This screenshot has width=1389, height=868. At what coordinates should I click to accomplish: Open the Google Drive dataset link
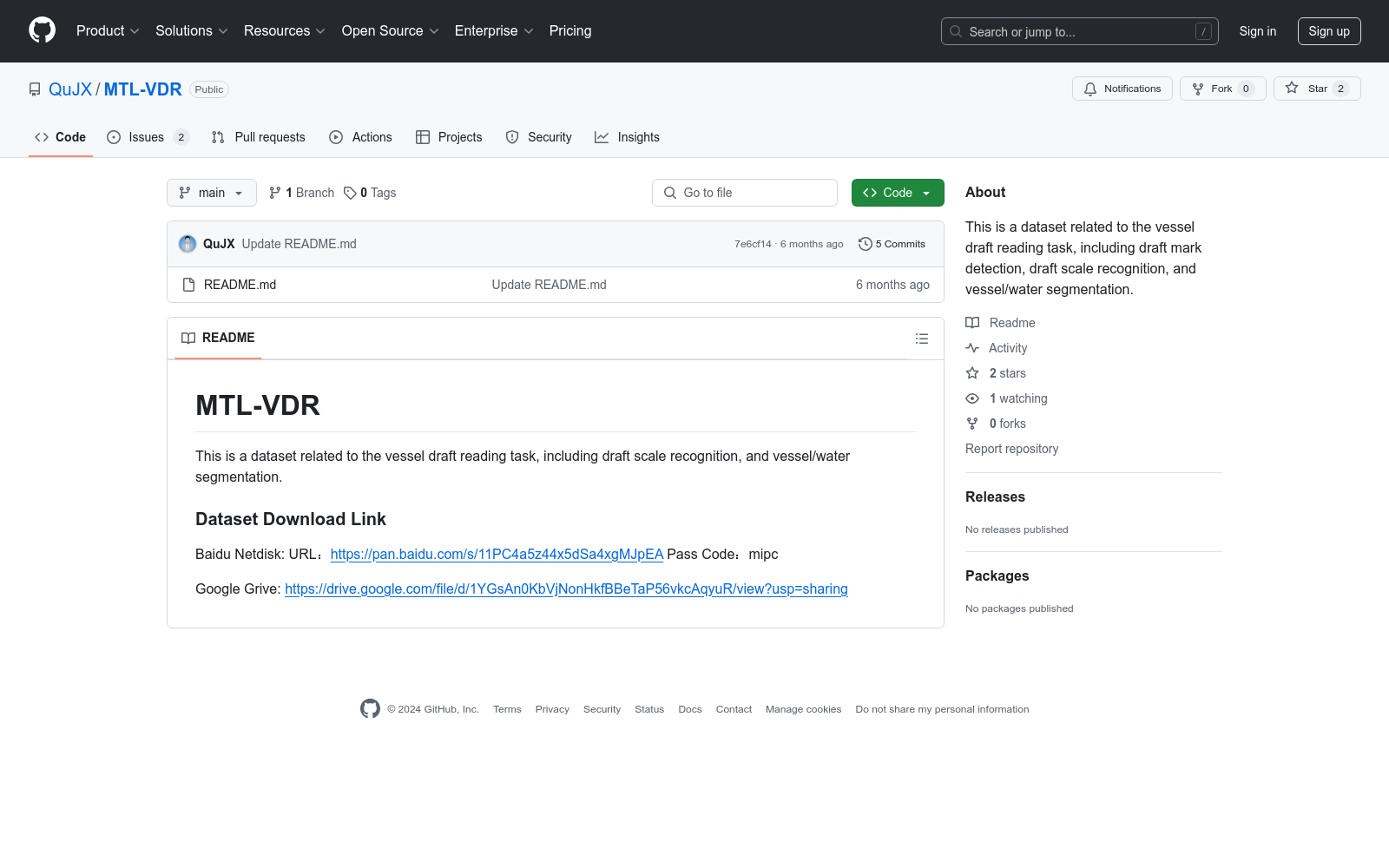pyautogui.click(x=566, y=589)
